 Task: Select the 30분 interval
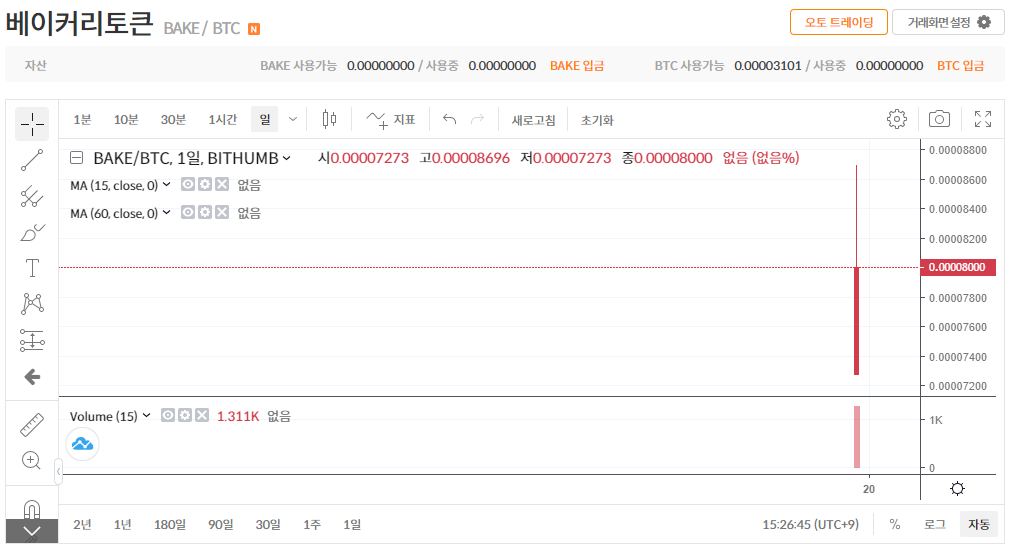(173, 119)
